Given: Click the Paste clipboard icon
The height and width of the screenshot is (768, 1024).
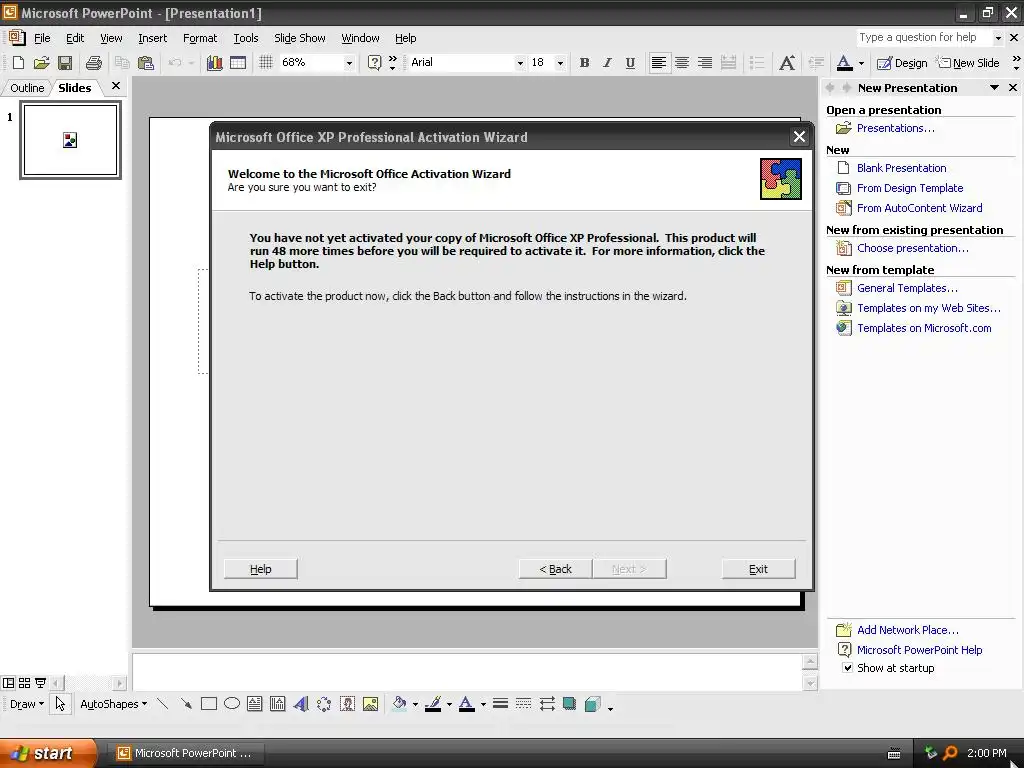Looking at the screenshot, I should point(146,63).
